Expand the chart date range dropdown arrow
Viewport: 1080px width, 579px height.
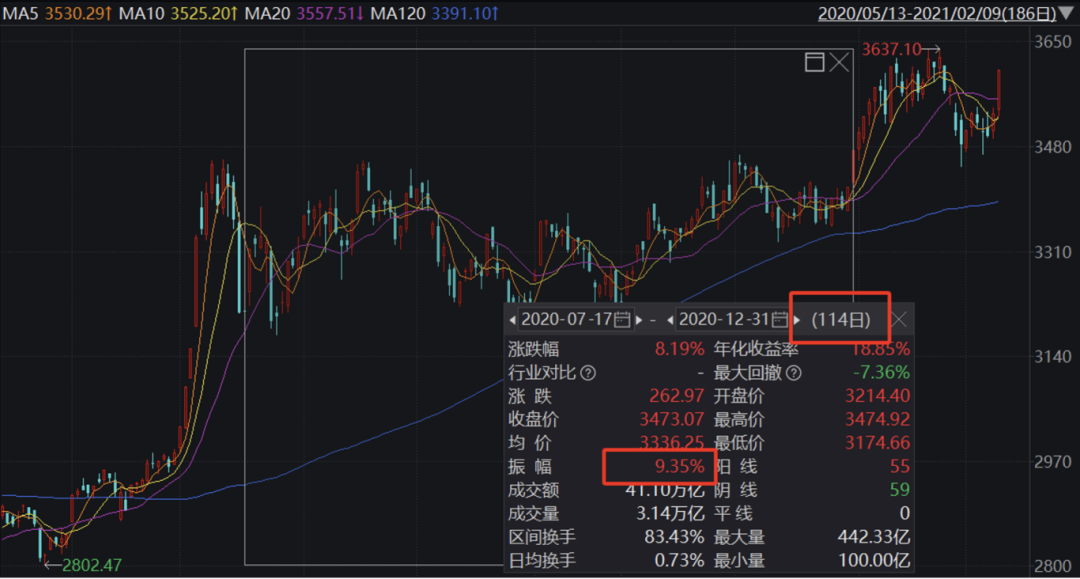[1067, 13]
